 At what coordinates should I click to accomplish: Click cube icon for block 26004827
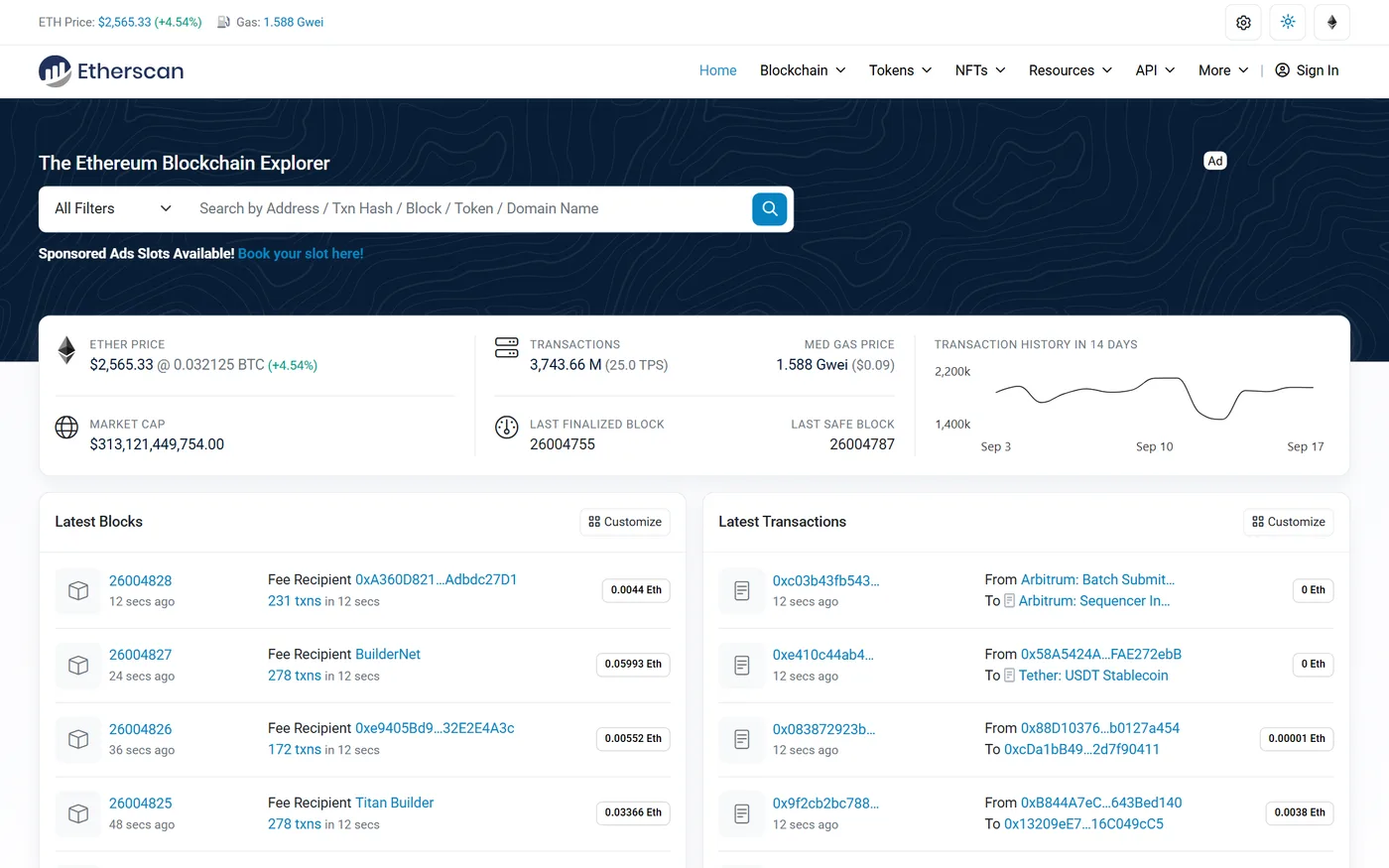pos(78,665)
